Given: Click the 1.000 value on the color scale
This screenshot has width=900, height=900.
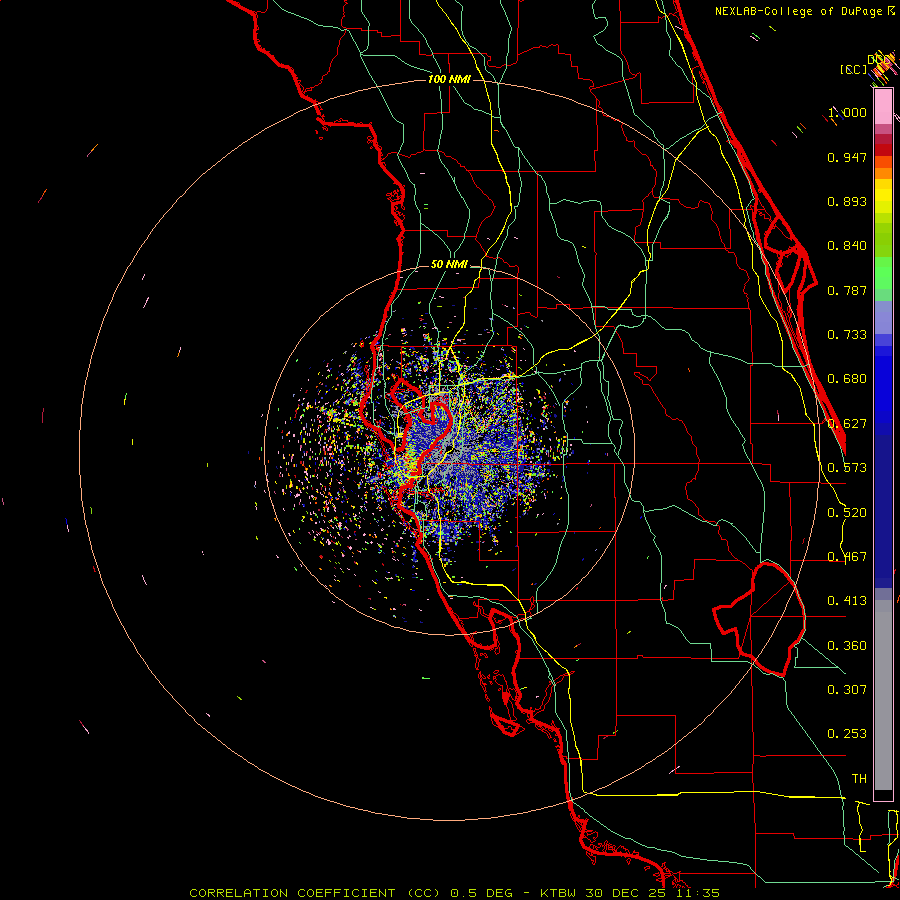Looking at the screenshot, I should tap(847, 112).
